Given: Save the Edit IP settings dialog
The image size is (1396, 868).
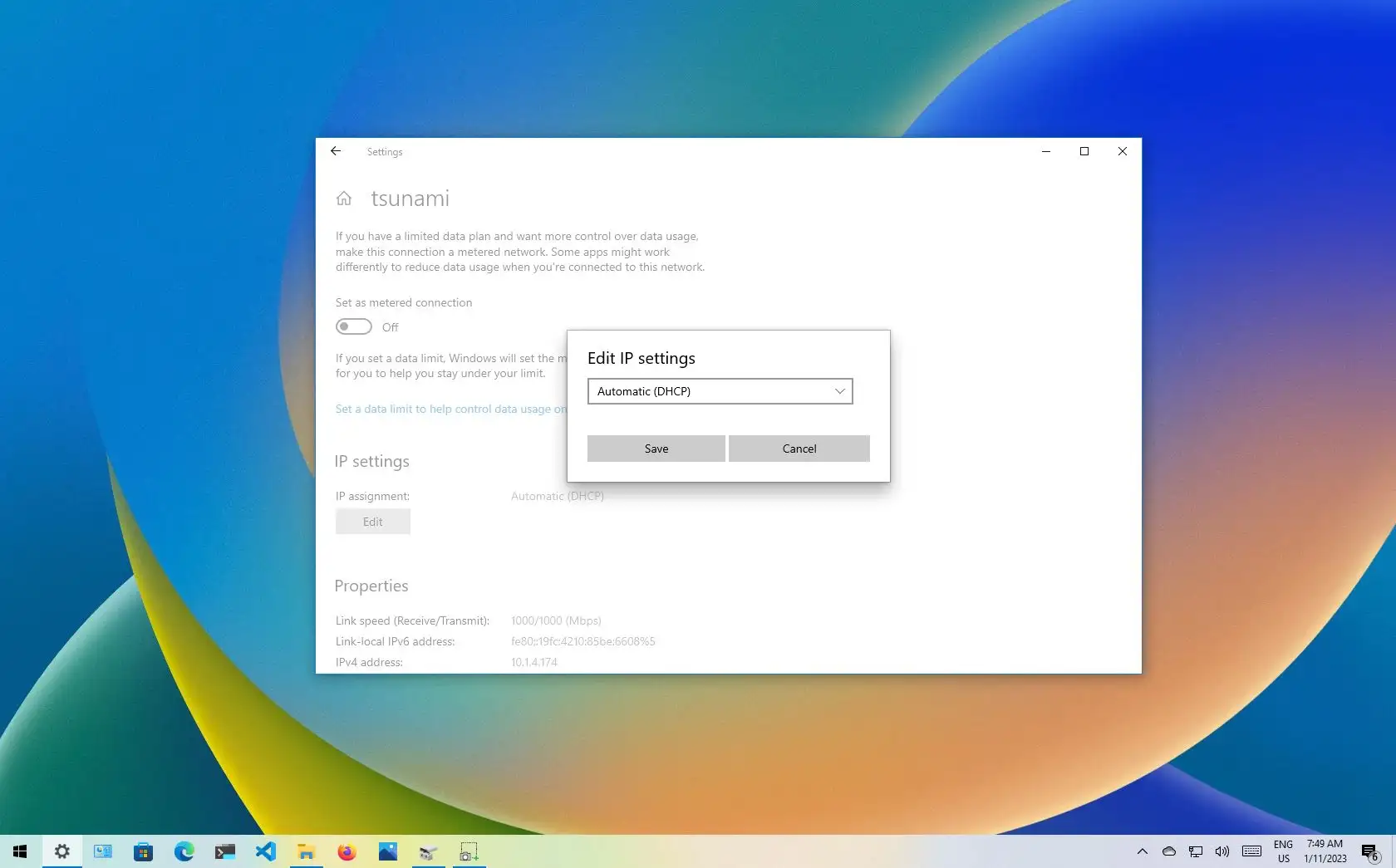Looking at the screenshot, I should [656, 449].
